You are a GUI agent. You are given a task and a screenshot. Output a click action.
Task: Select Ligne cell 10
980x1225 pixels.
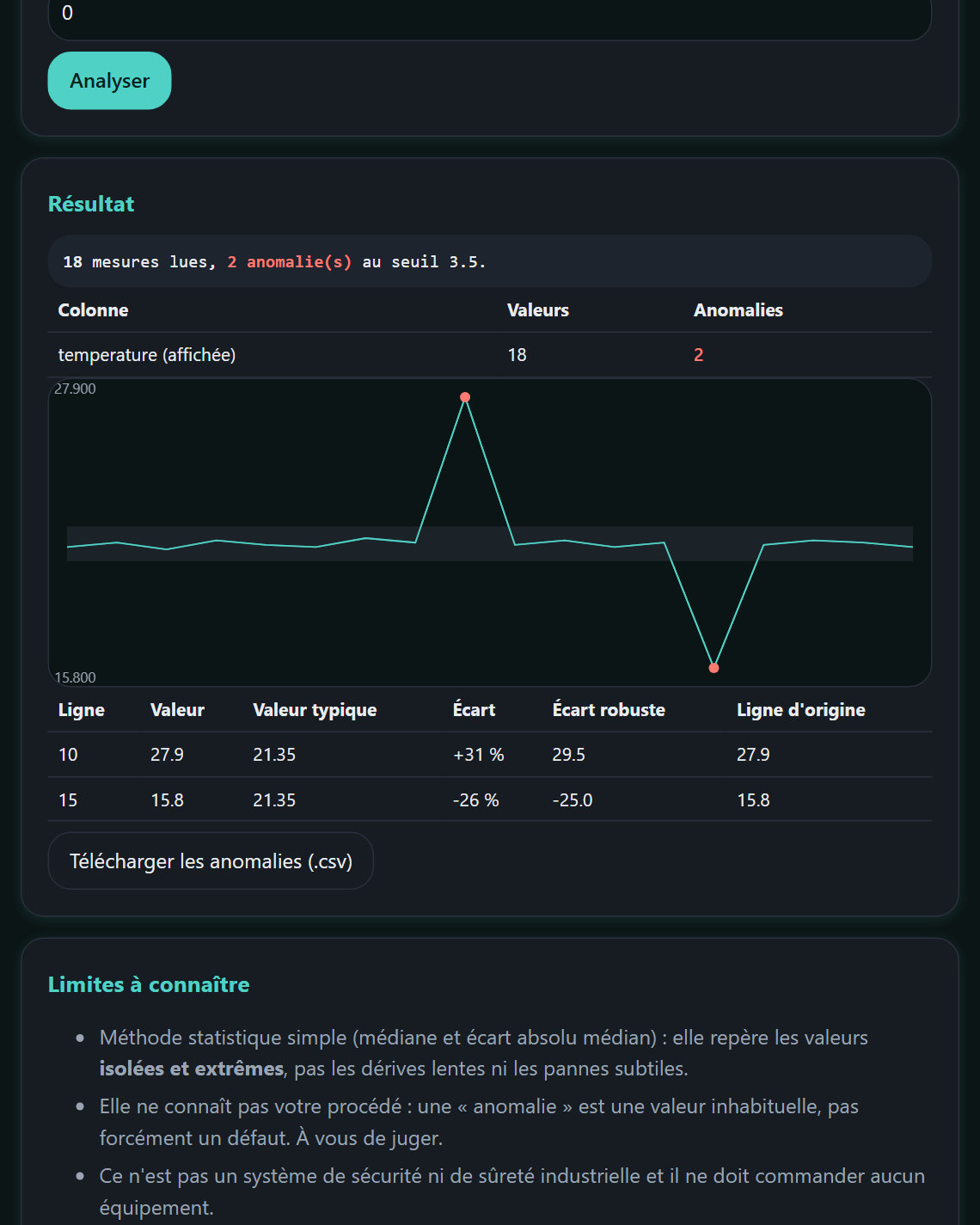(68, 755)
